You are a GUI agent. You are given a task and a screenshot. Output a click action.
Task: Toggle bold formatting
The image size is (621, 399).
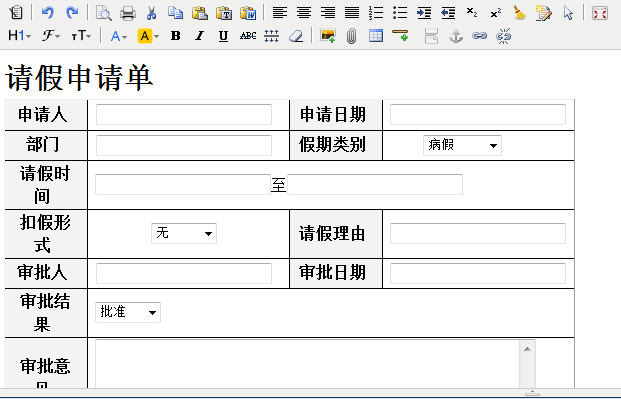[175, 36]
